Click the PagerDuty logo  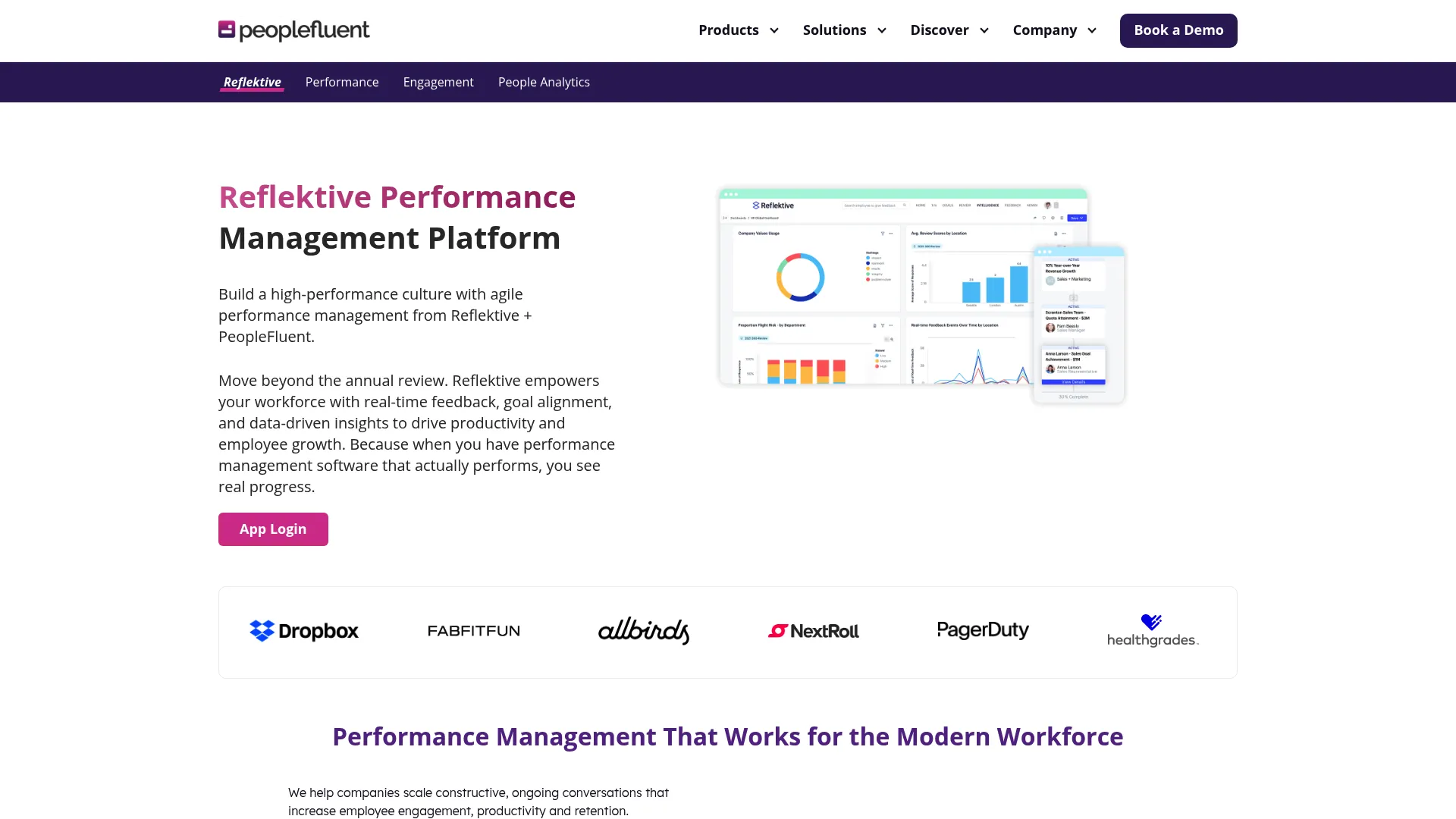(983, 630)
